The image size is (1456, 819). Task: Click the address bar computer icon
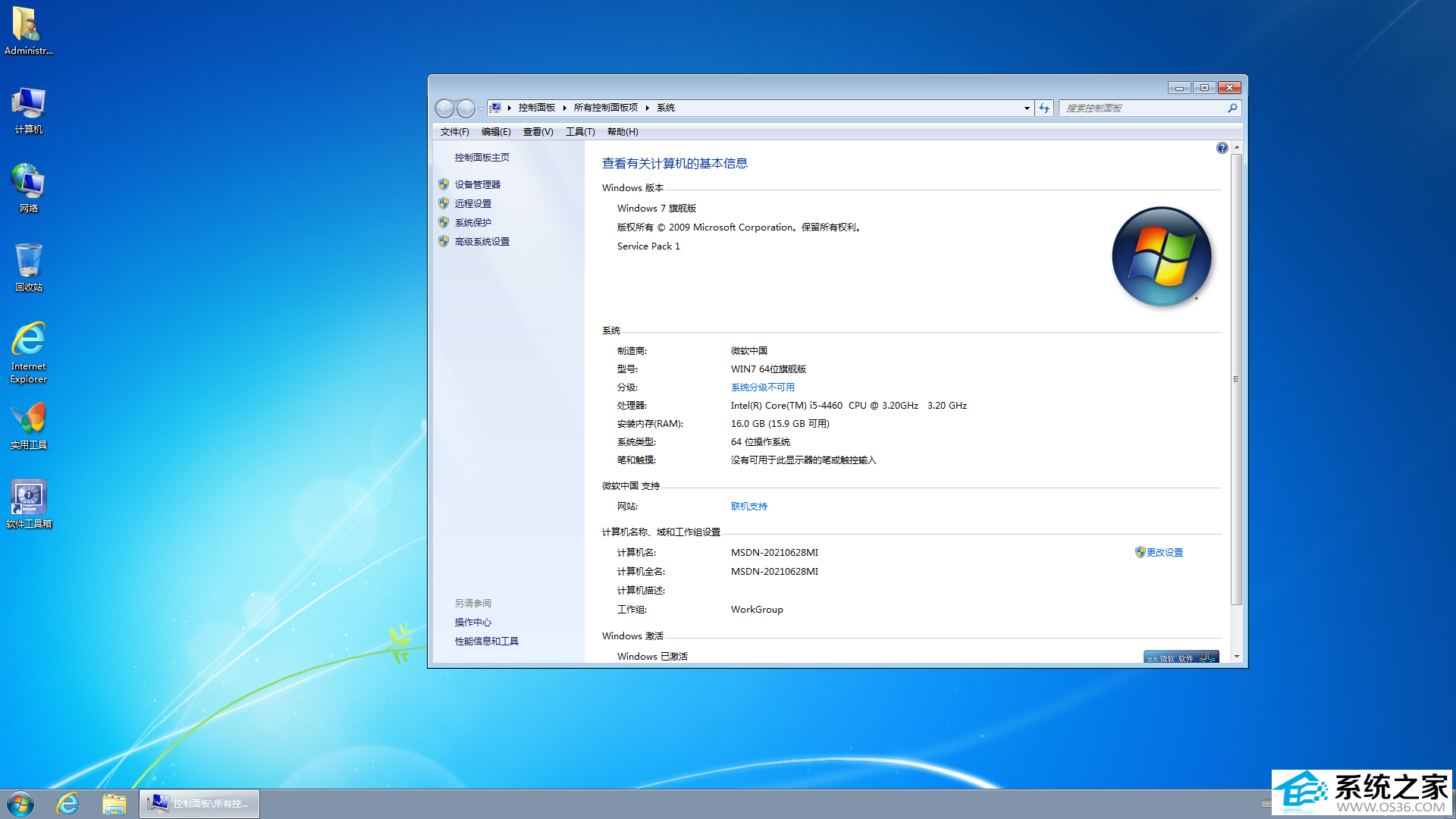pyautogui.click(x=495, y=108)
